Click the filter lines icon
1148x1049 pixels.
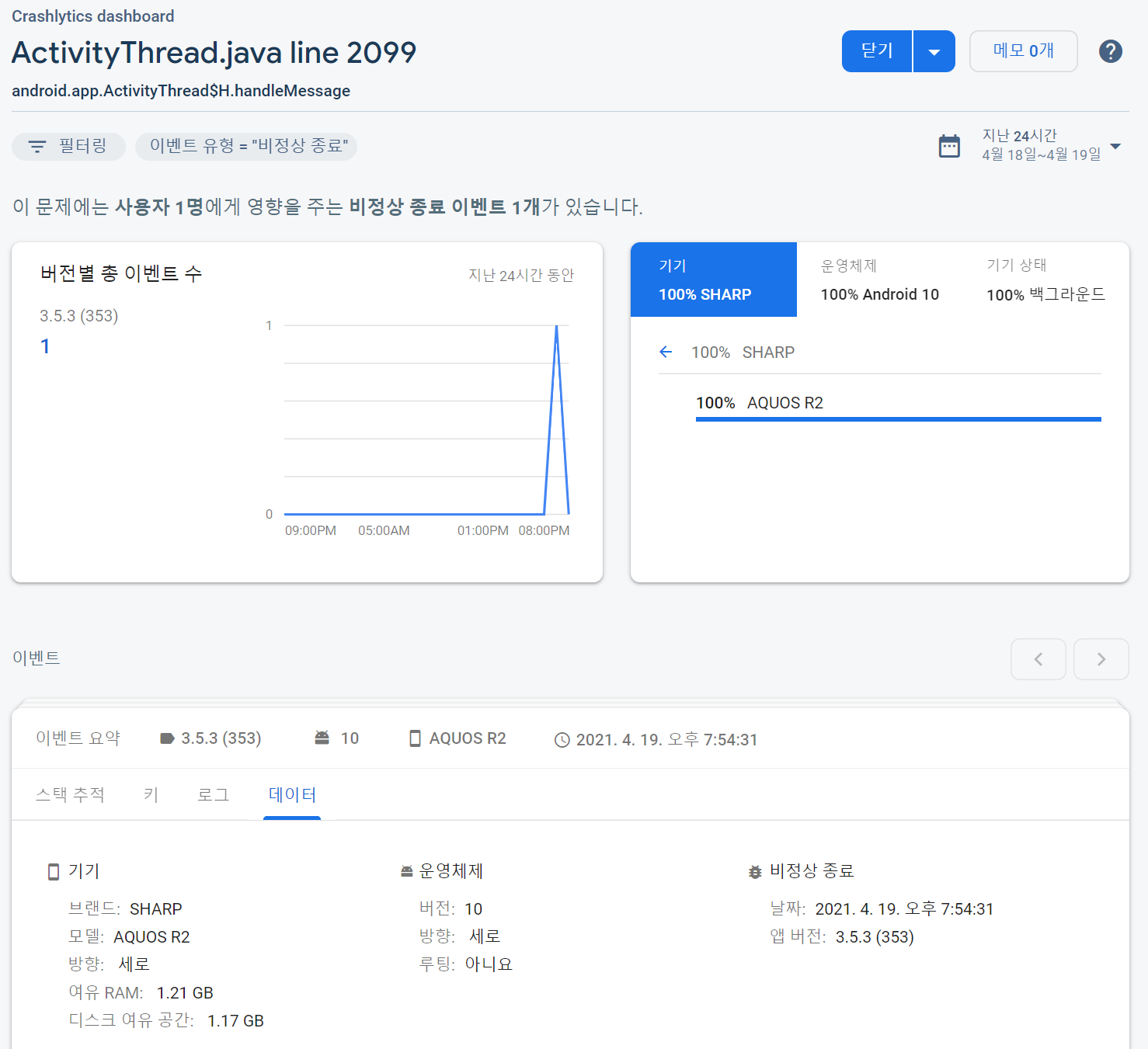pyautogui.click(x=37, y=146)
